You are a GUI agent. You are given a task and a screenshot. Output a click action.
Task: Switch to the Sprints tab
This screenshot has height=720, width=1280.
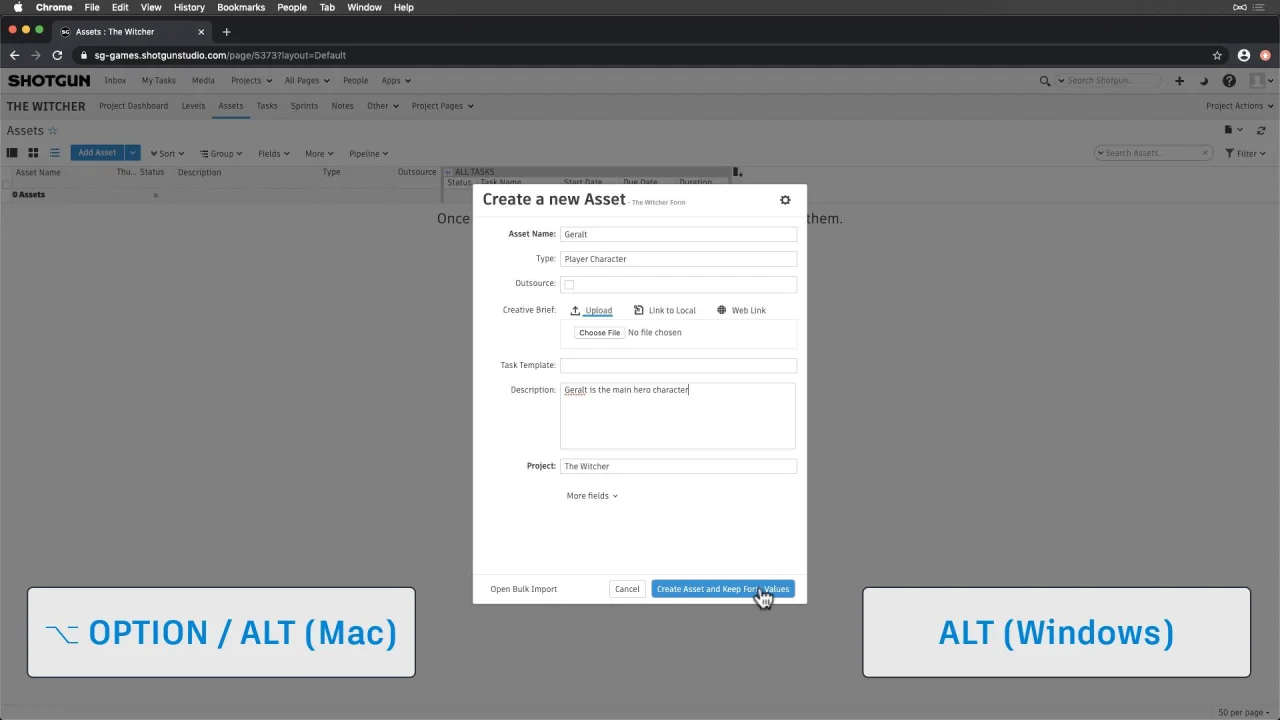pyautogui.click(x=304, y=106)
